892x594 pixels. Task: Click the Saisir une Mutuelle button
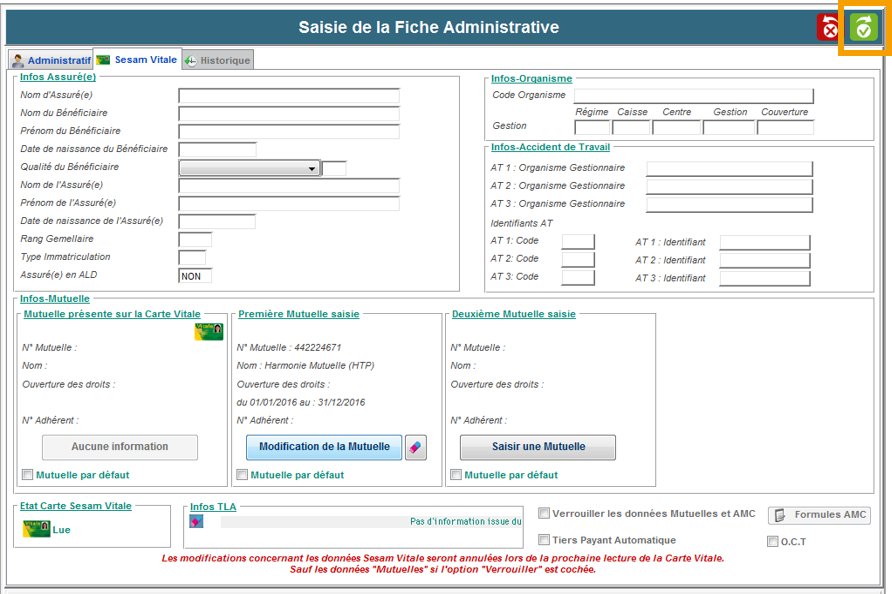(x=538, y=447)
